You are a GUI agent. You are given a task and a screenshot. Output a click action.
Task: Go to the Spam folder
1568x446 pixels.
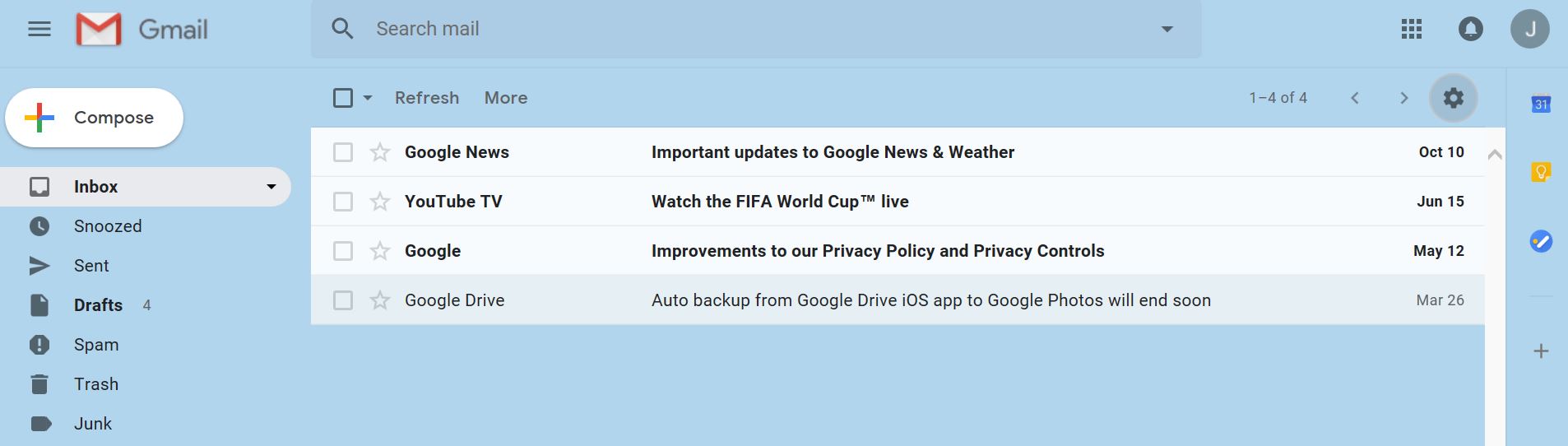[x=96, y=345]
